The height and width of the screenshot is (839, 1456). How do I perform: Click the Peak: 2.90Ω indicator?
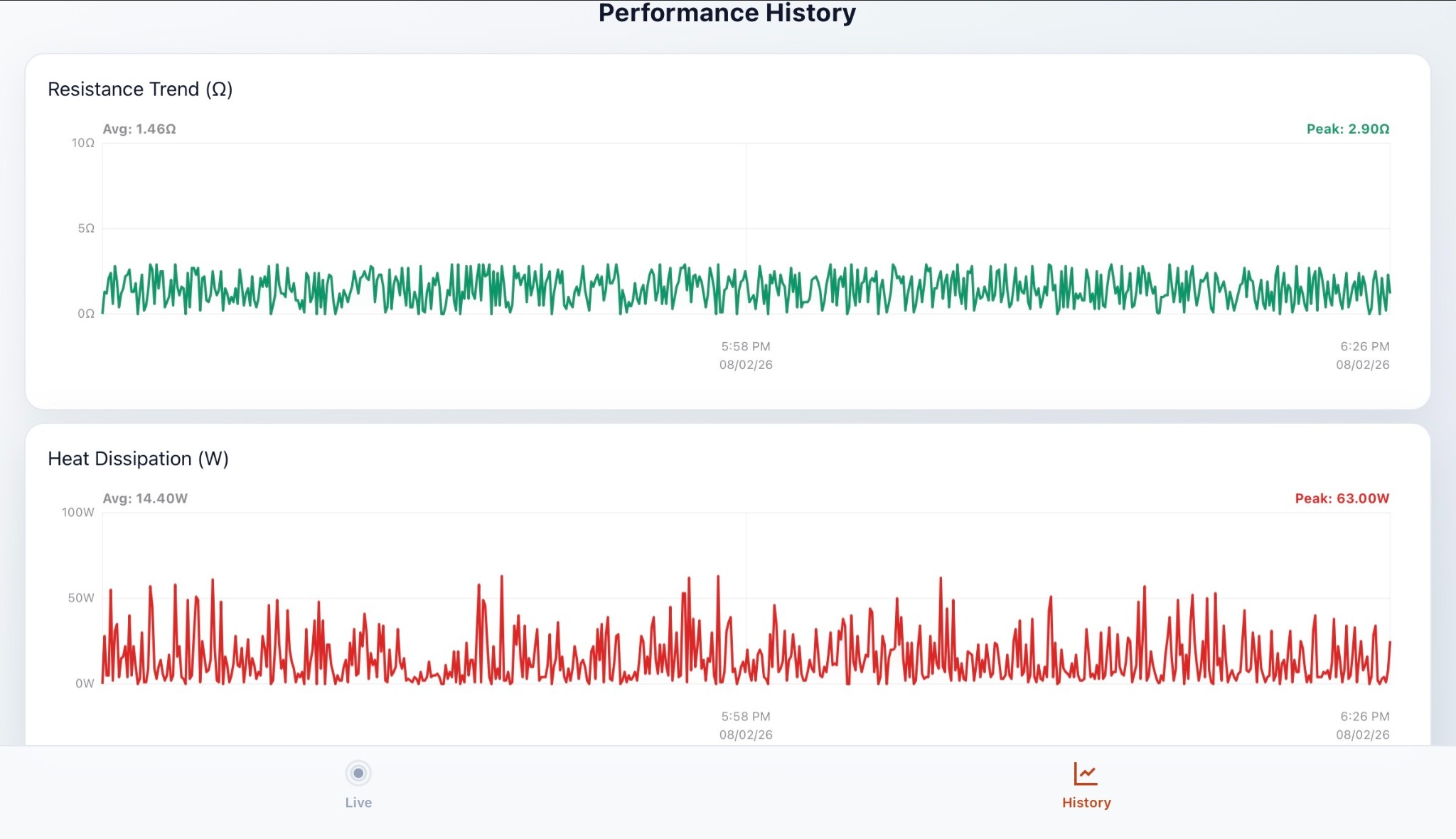[1347, 129]
